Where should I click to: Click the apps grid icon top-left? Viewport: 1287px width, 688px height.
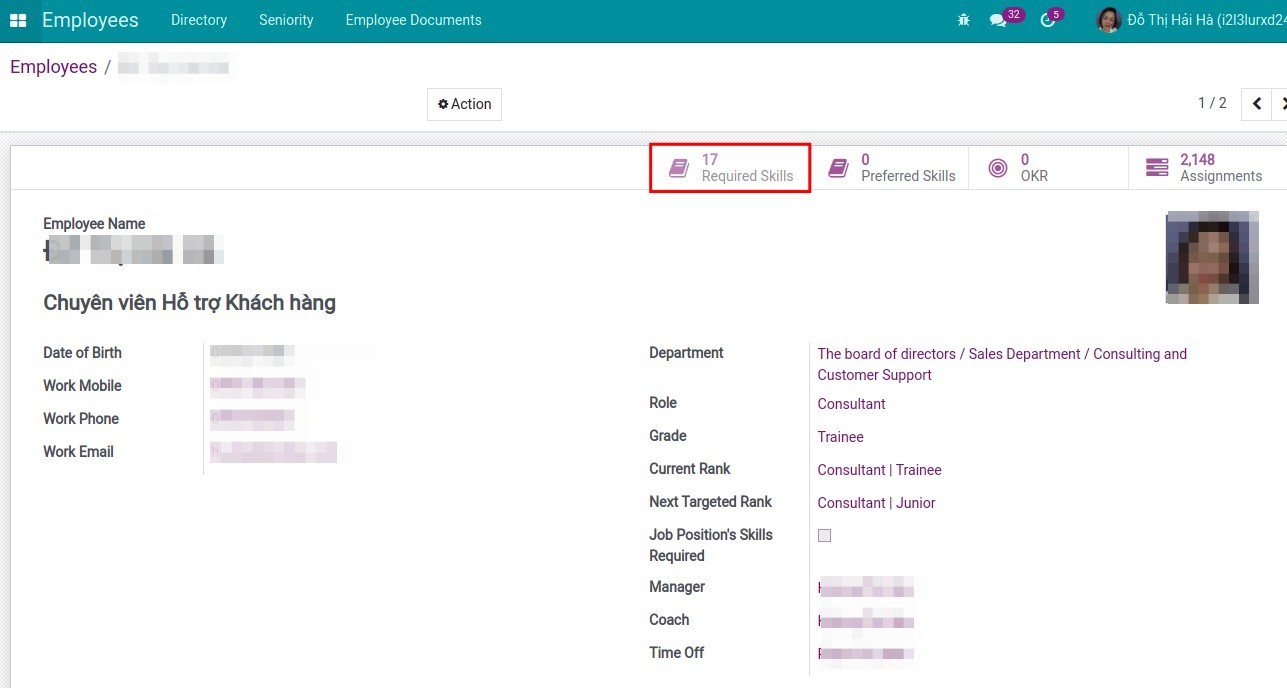17,19
